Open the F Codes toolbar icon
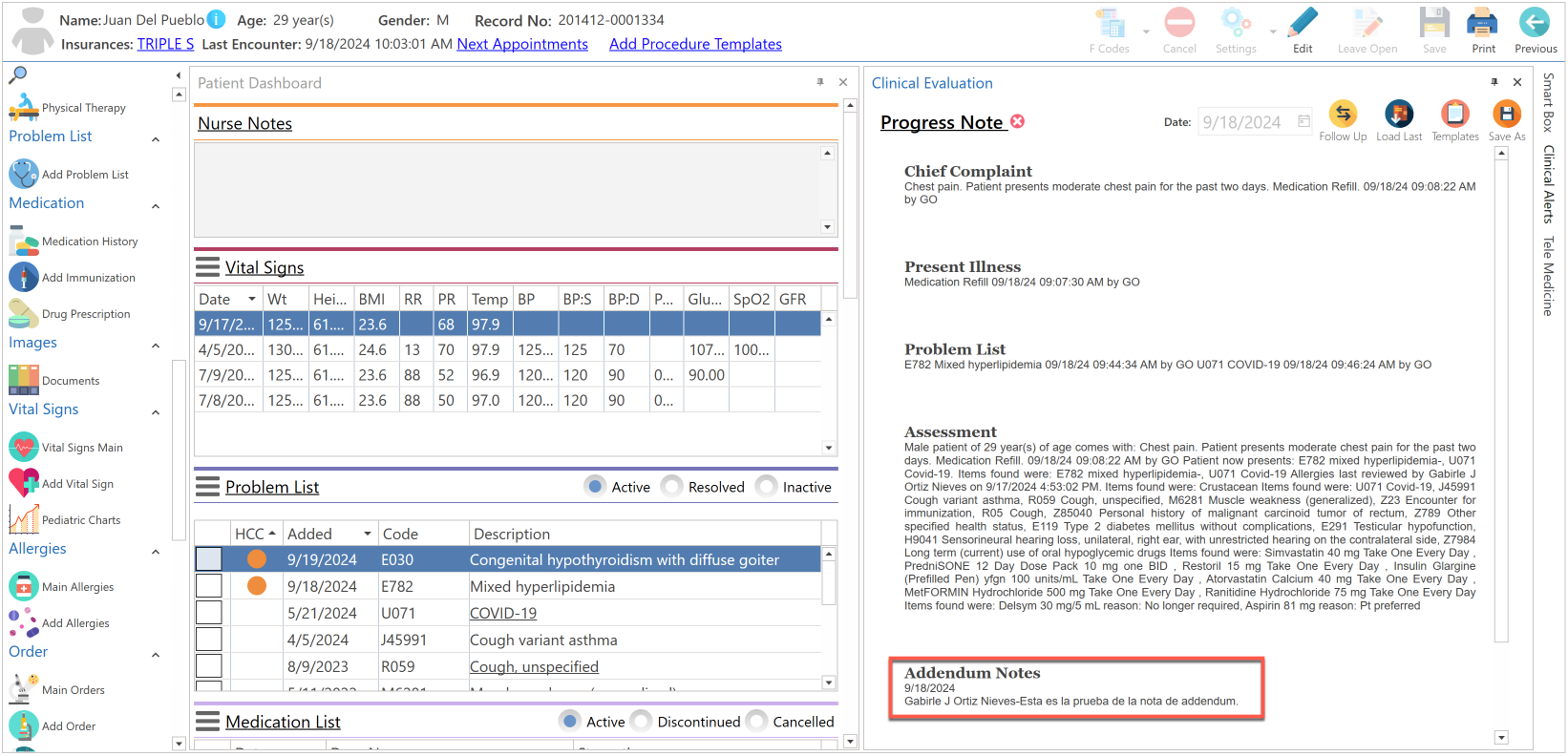 point(1110,24)
